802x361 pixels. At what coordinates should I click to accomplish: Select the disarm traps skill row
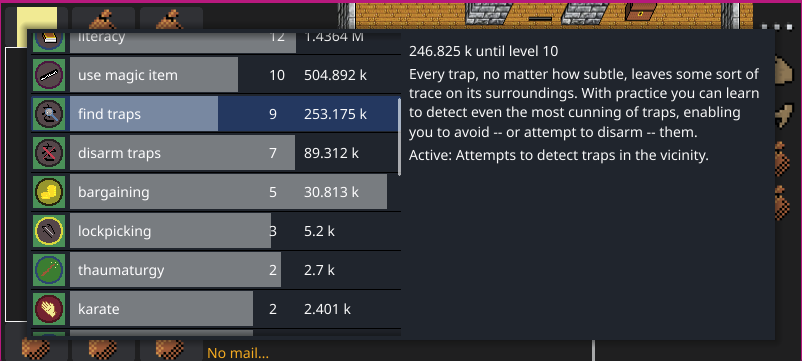coord(215,153)
